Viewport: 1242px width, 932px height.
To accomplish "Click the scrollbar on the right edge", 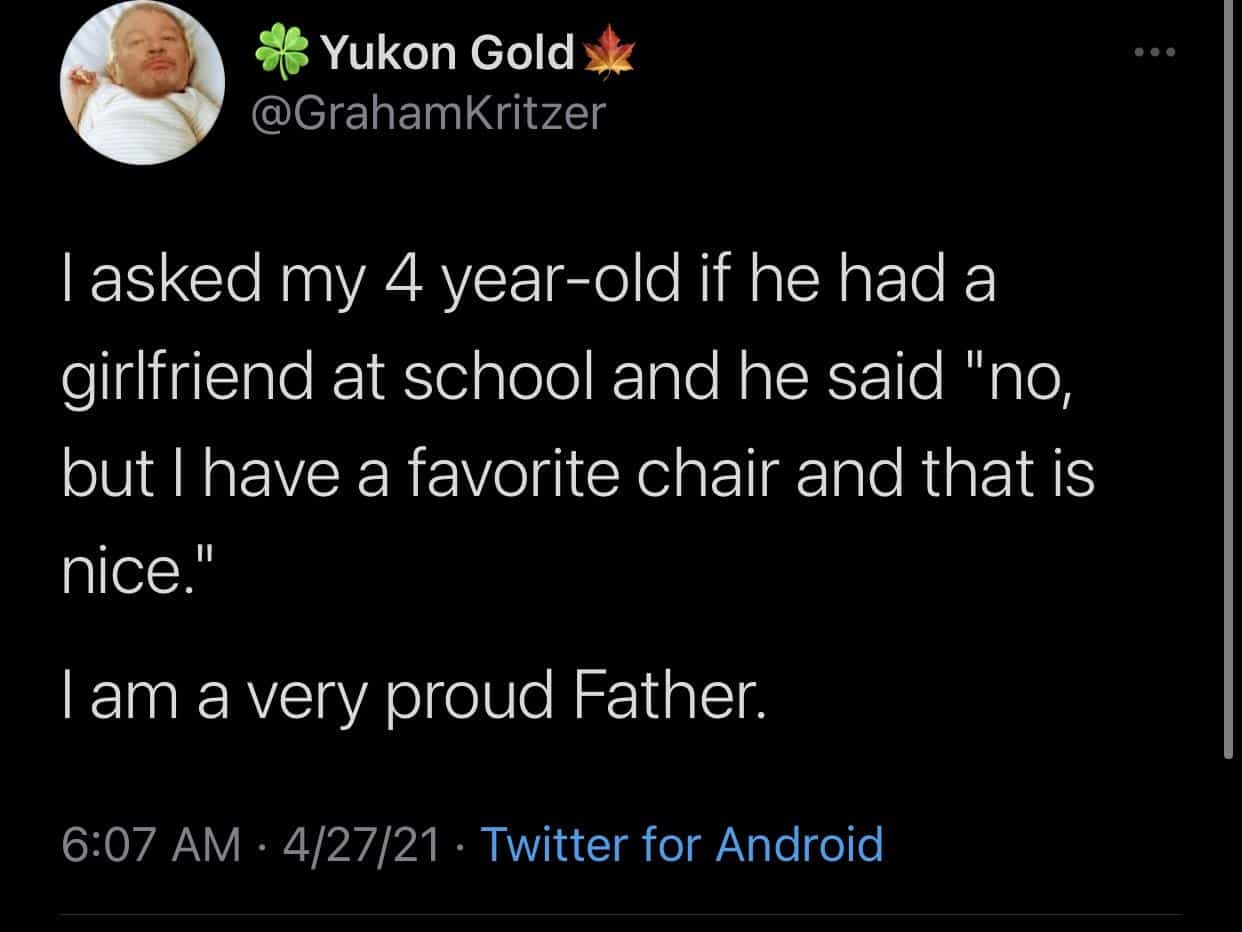I will [x=1228, y=380].
